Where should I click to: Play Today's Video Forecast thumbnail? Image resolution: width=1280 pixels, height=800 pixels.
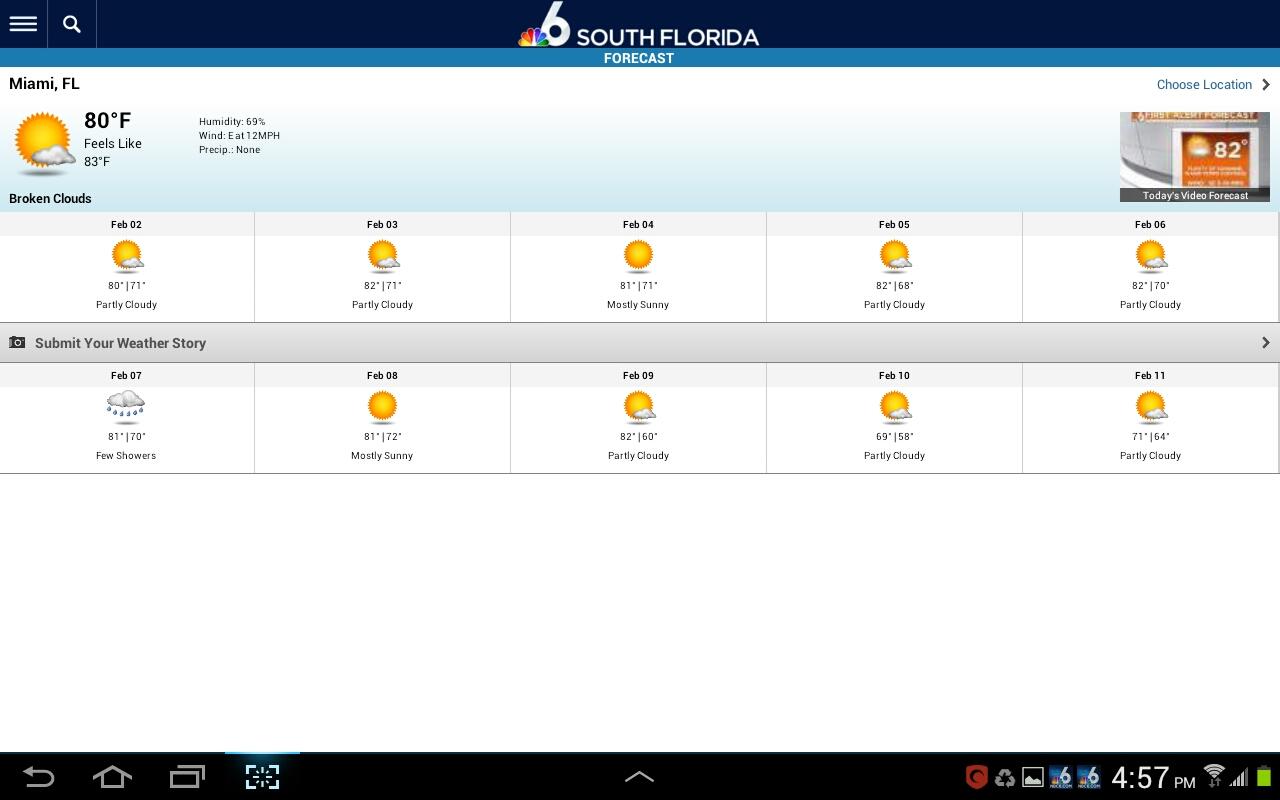coord(1194,156)
